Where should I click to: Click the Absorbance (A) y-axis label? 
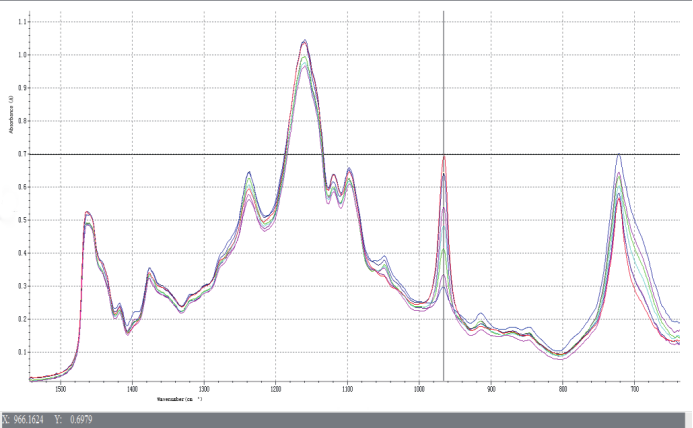pyautogui.click(x=11, y=115)
